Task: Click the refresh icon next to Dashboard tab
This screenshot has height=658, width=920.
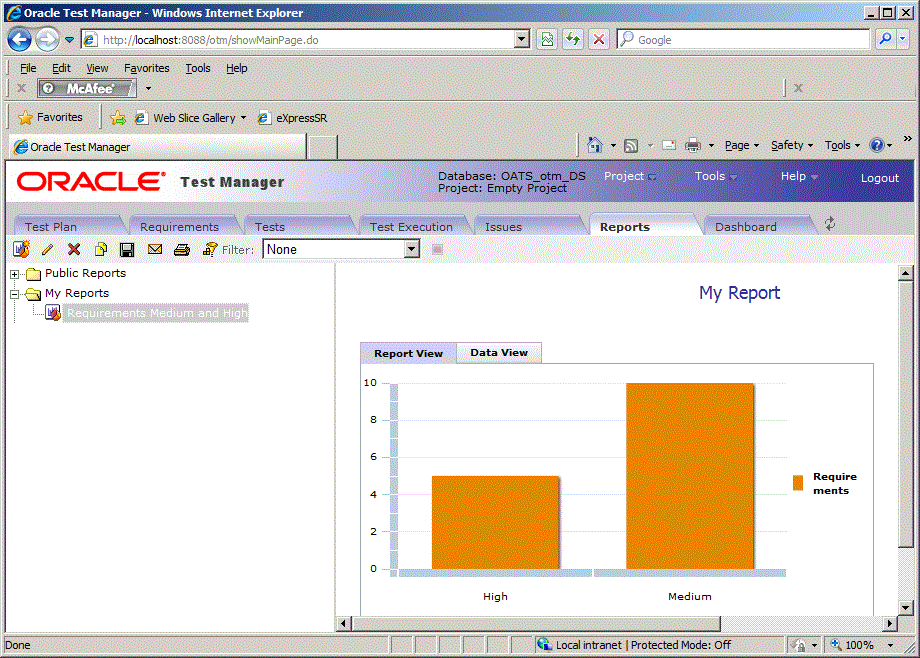Action: (830, 224)
